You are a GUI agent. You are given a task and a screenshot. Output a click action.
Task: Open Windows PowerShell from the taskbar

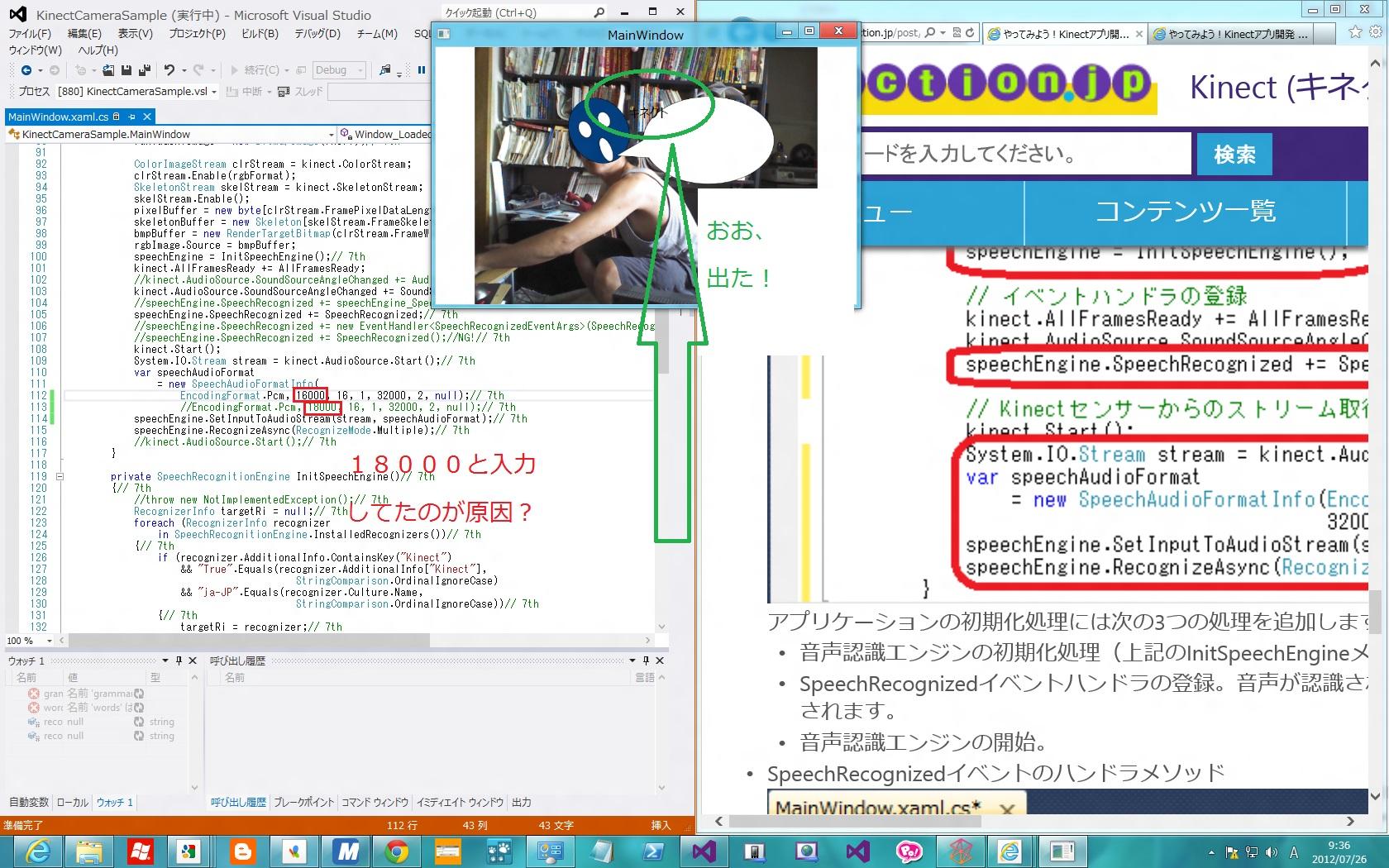coord(653,851)
